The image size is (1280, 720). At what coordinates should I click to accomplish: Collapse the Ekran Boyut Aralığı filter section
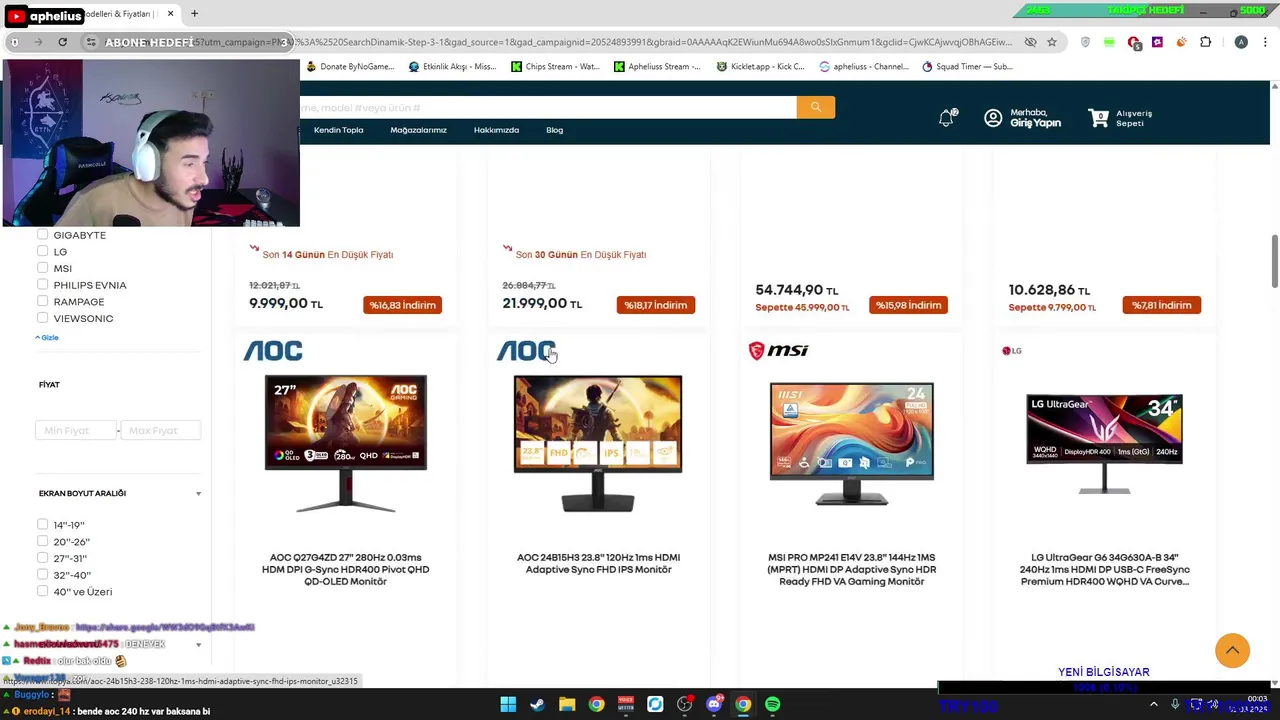pyautogui.click(x=198, y=493)
